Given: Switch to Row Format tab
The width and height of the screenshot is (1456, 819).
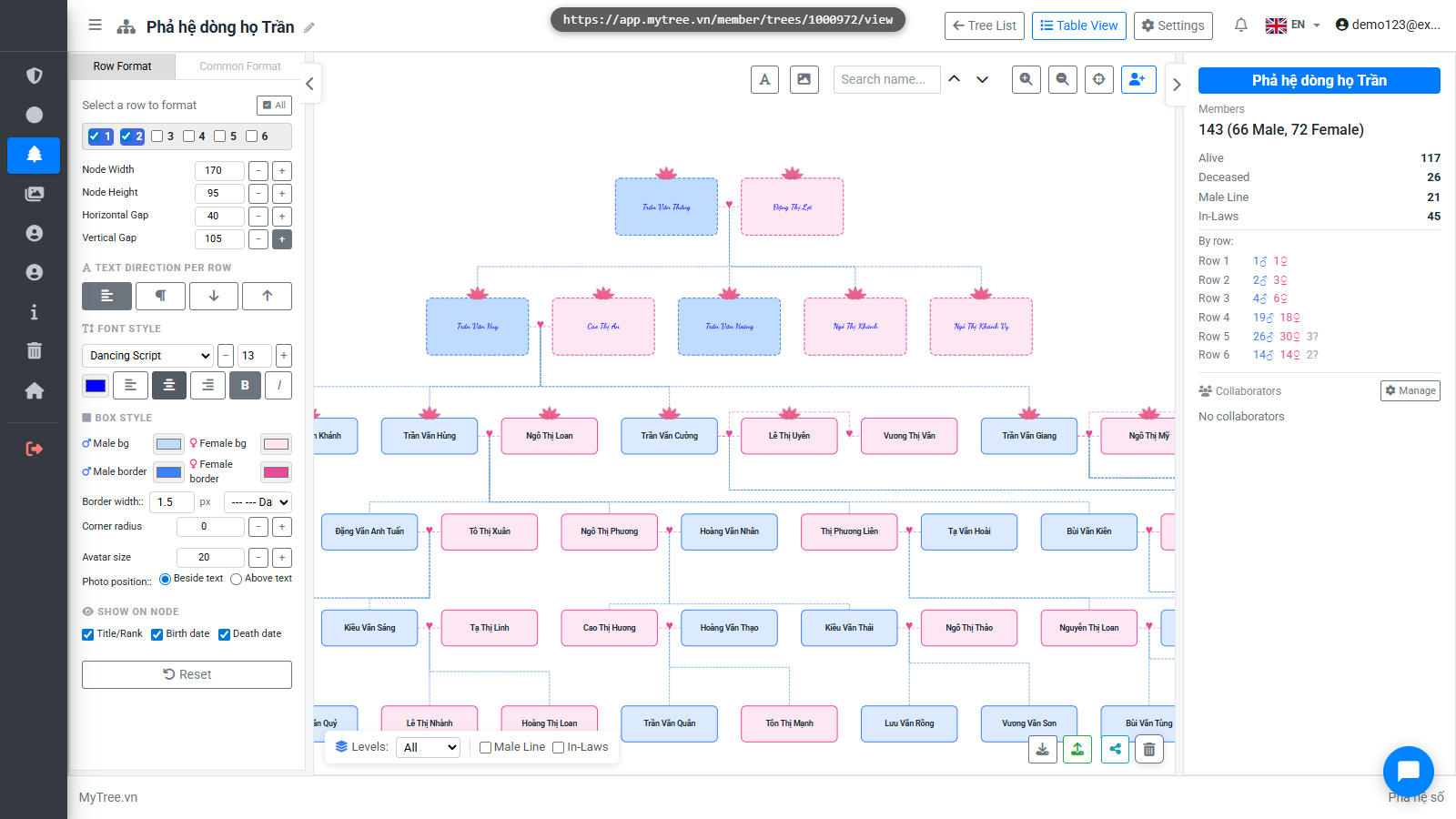Looking at the screenshot, I should point(122,66).
